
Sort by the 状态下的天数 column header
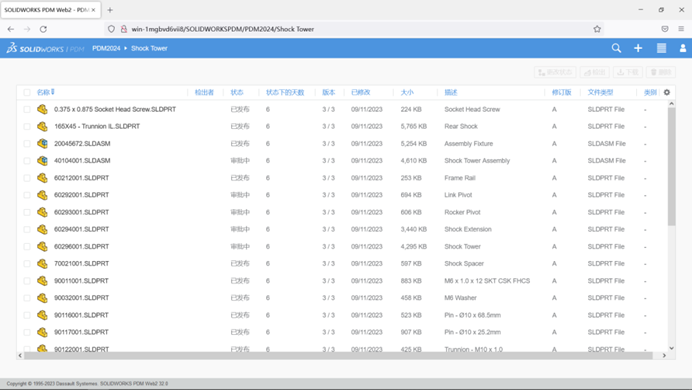pyautogui.click(x=285, y=92)
